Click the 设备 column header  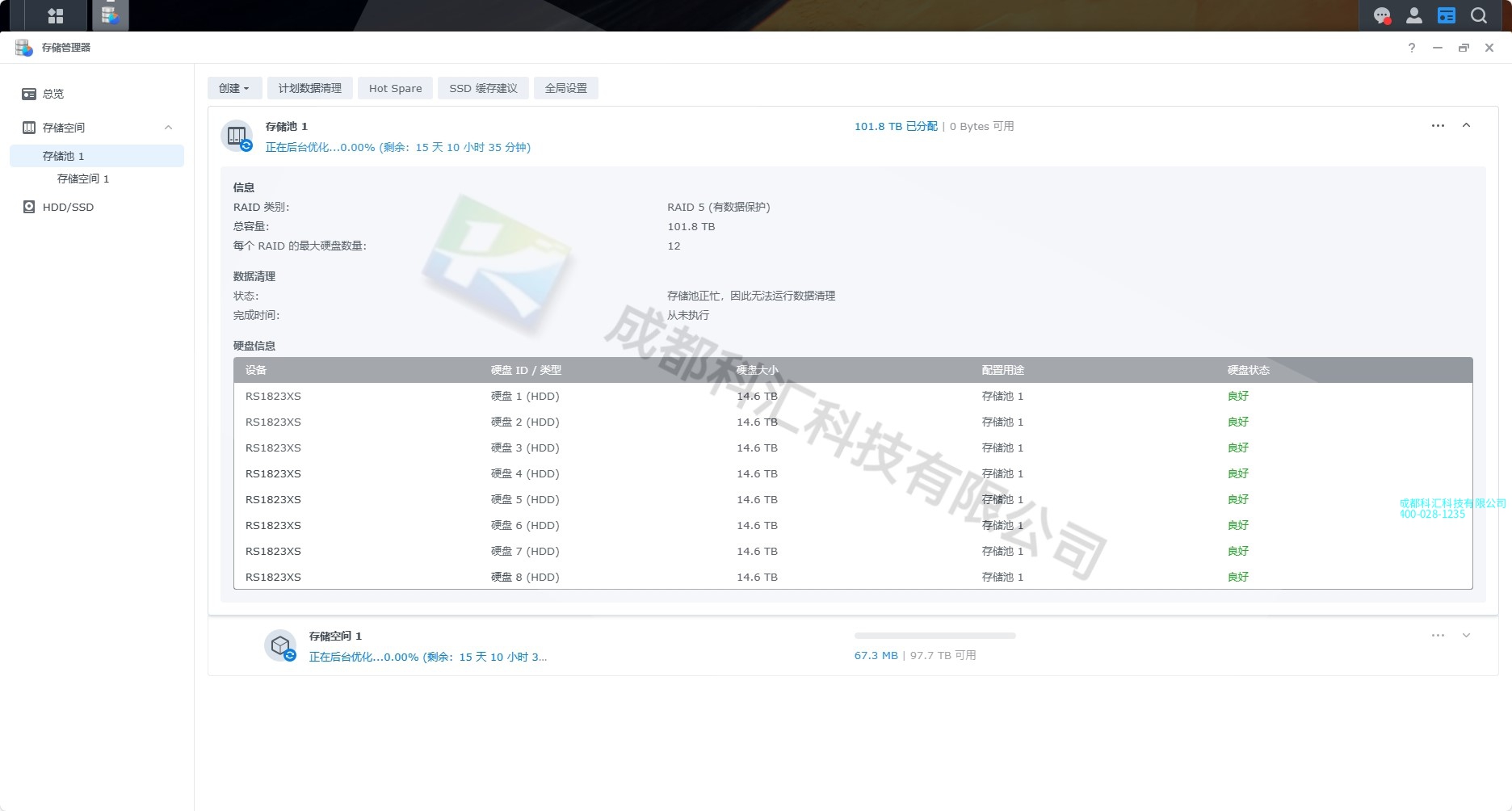(256, 370)
